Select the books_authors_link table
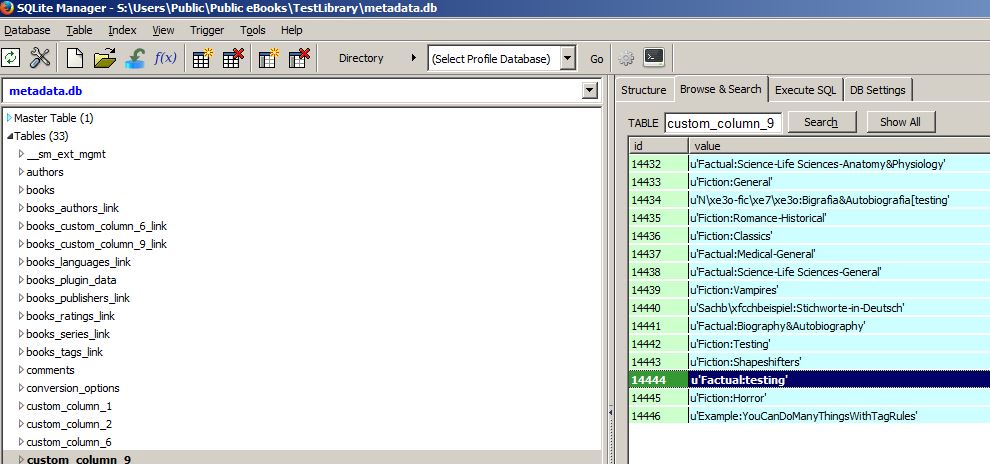The width and height of the screenshot is (990, 464). [73, 208]
